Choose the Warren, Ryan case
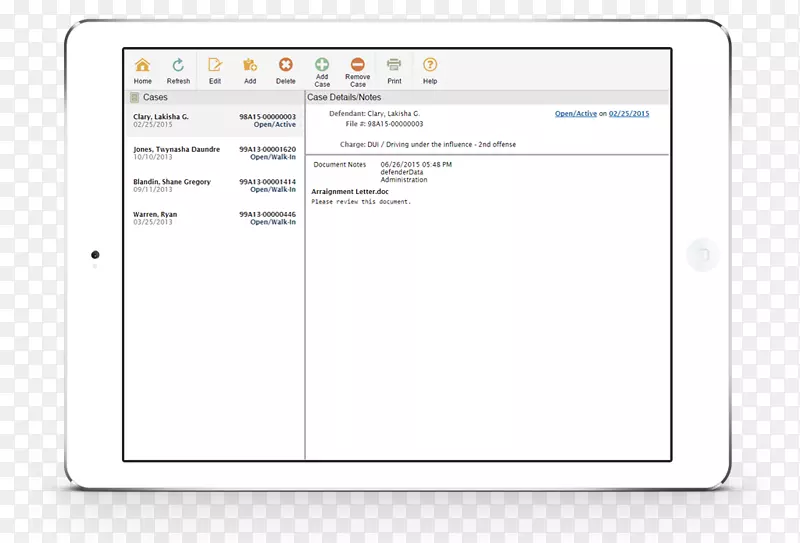The width and height of the screenshot is (800, 543). tap(155, 214)
